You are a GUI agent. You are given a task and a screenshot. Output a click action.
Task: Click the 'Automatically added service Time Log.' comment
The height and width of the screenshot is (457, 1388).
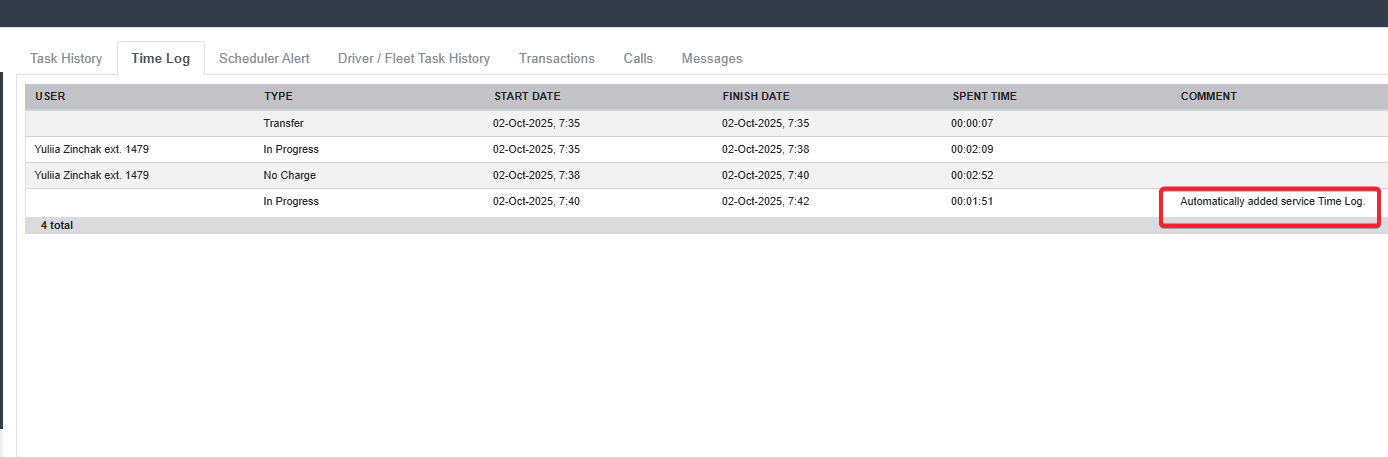point(1272,202)
